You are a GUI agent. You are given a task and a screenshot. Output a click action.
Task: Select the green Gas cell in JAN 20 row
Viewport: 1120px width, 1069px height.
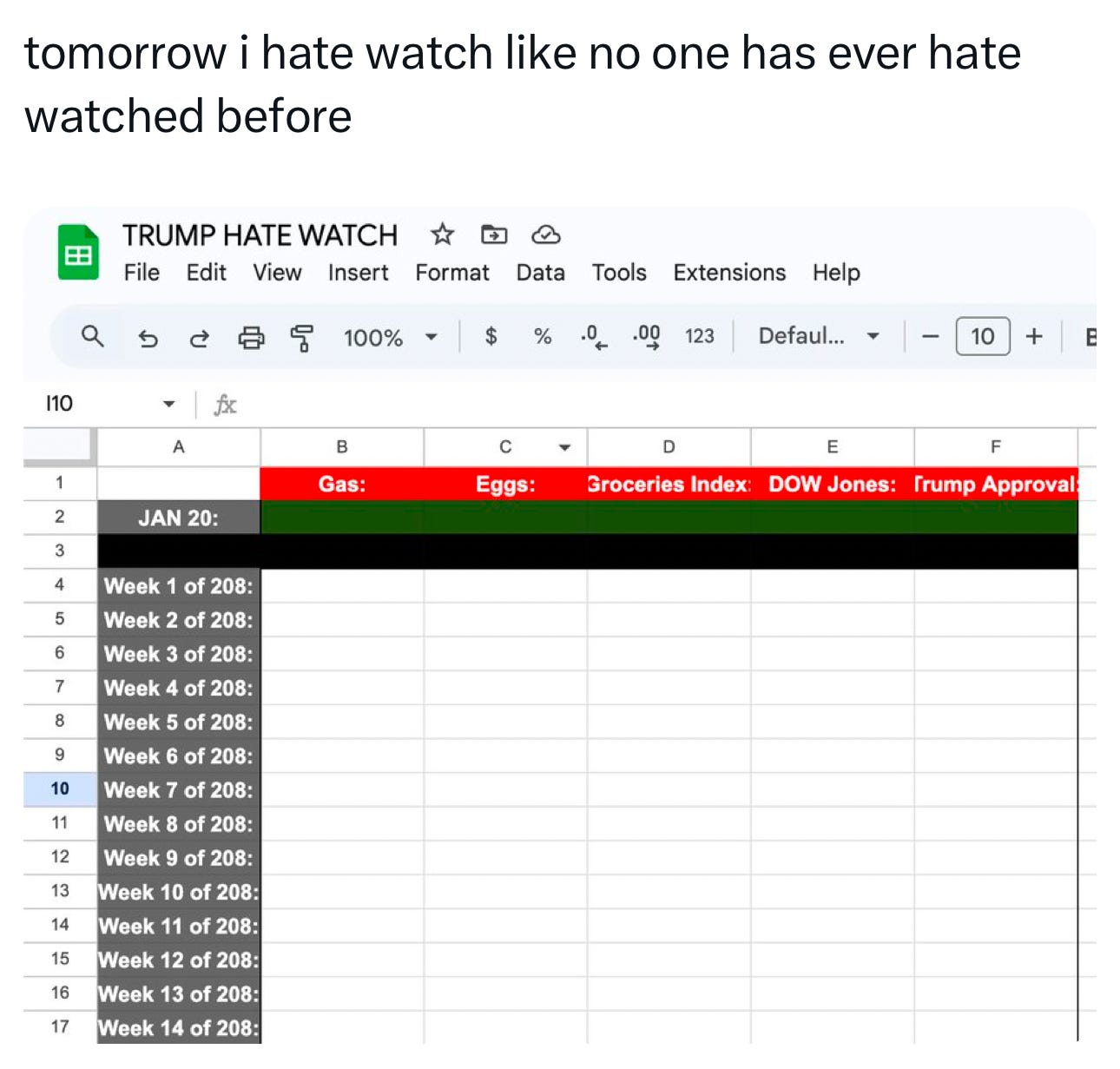(x=342, y=518)
